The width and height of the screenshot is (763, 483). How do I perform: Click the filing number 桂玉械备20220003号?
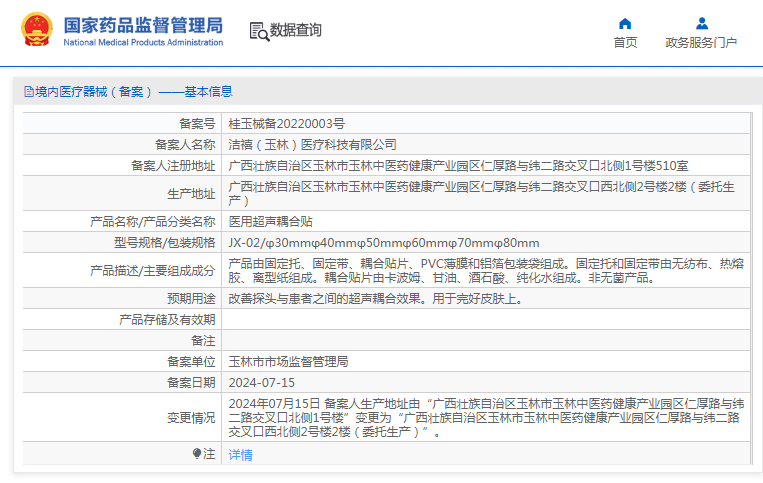click(286, 123)
